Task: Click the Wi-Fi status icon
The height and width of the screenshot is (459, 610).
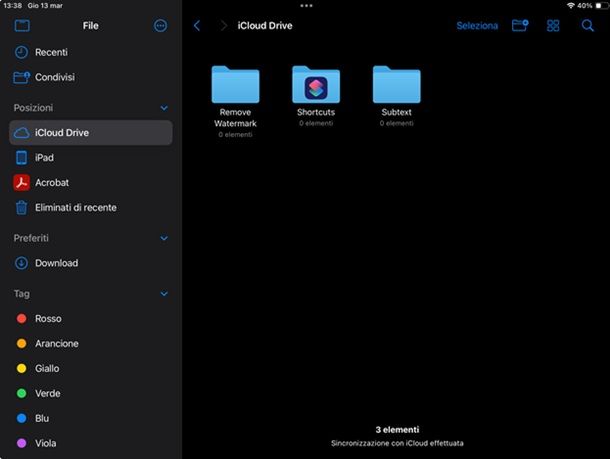Action: click(x=571, y=5)
